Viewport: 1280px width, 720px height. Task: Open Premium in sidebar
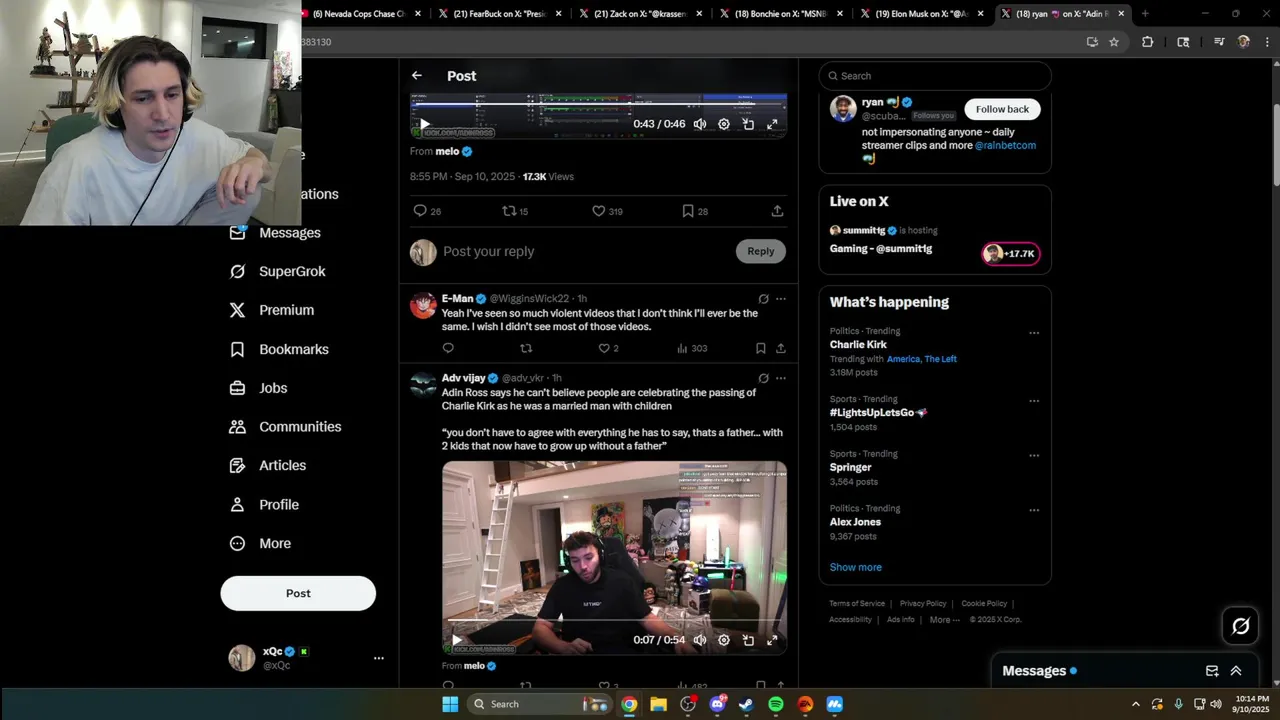pos(271,310)
